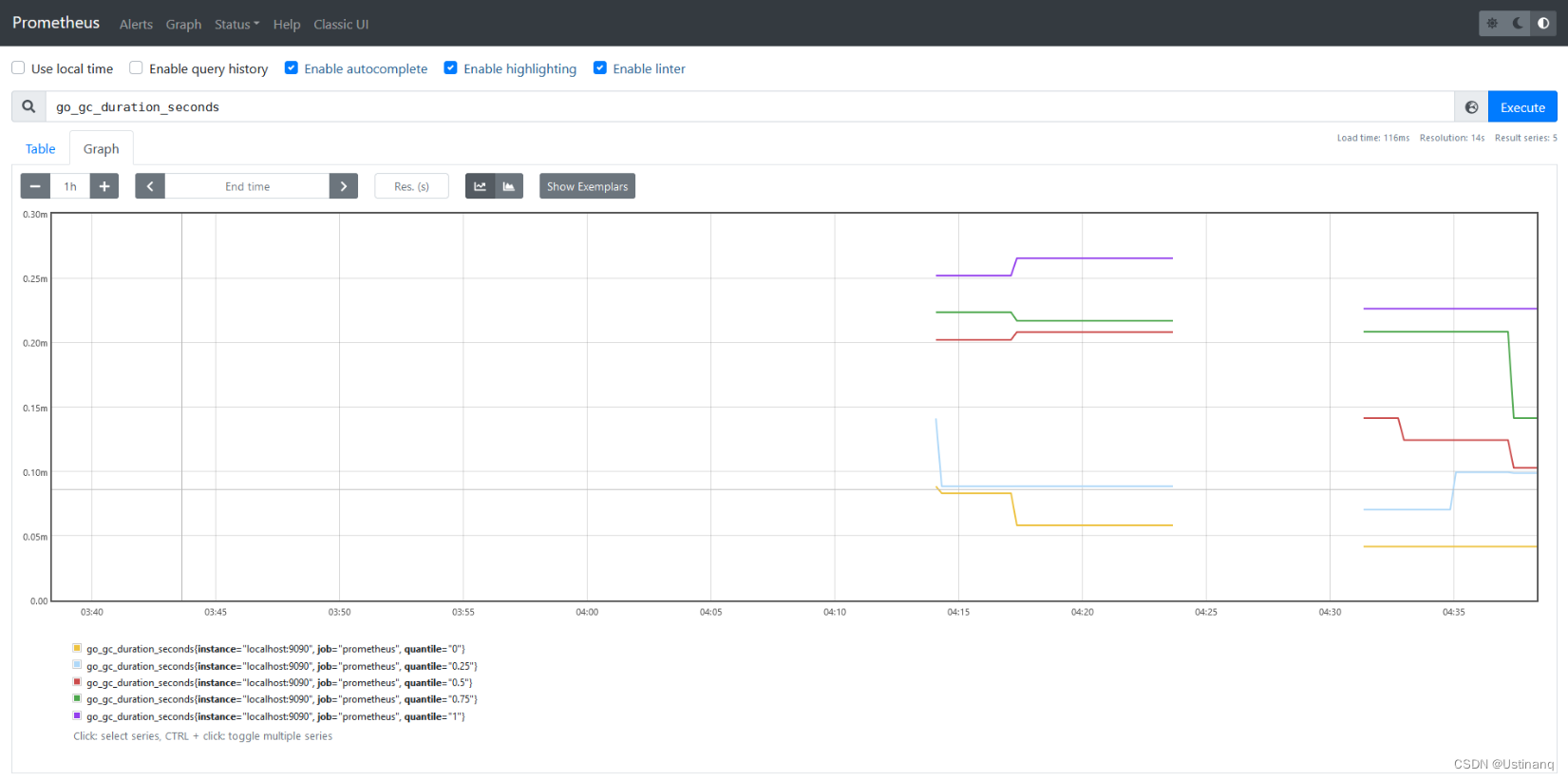Click the Res. (s) resolution input
This screenshot has width=1568, height=780.
point(411,186)
